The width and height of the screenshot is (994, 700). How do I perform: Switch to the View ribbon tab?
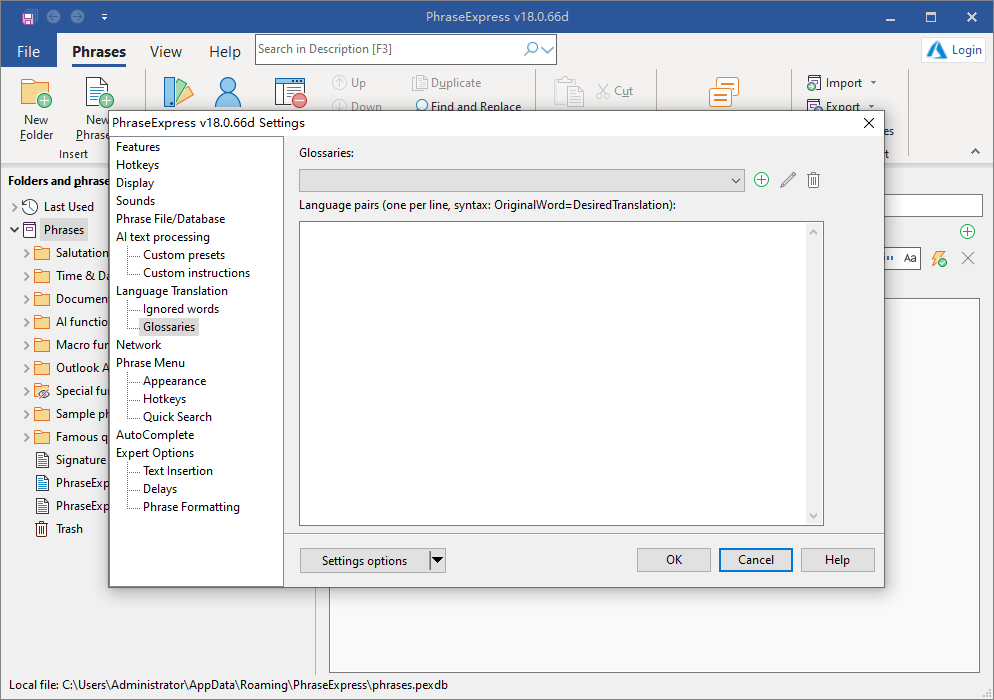coord(166,52)
